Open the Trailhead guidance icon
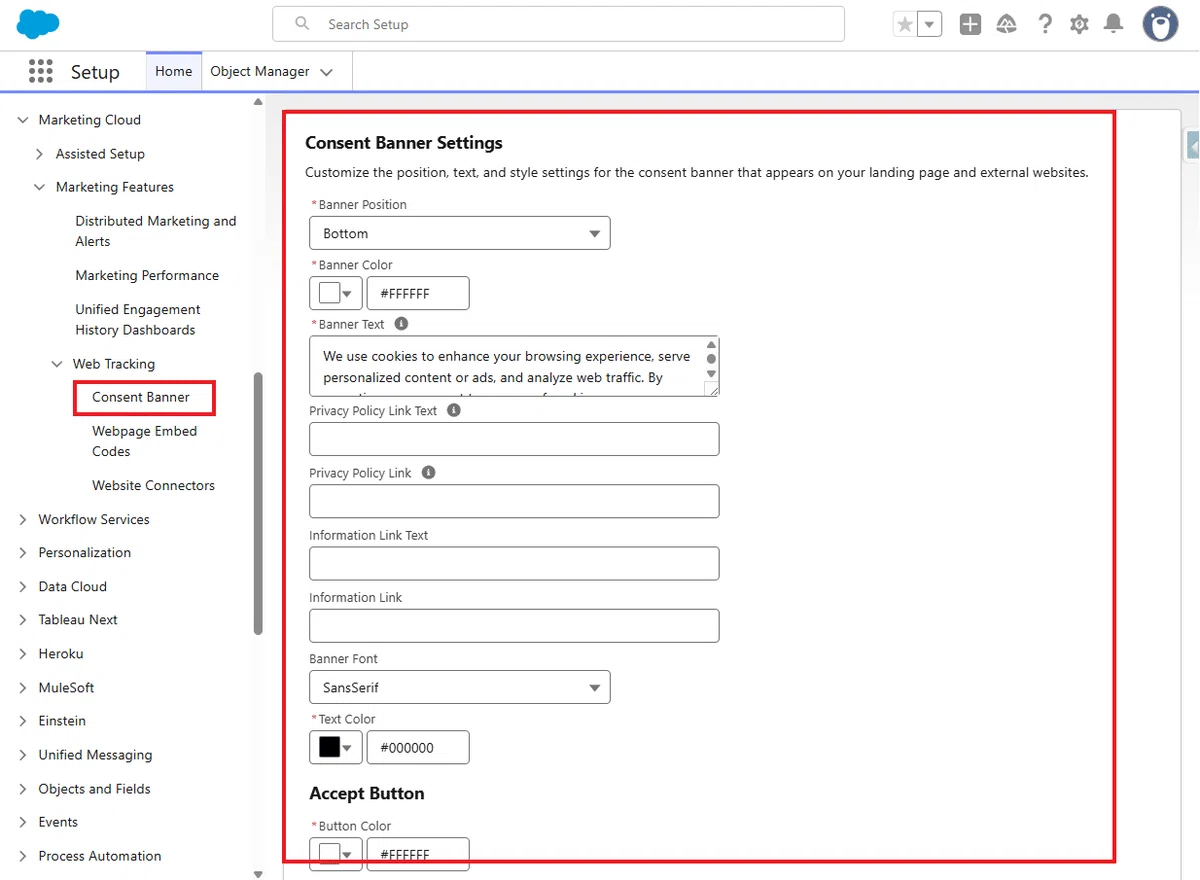This screenshot has height=880, width=1200. click(x=1007, y=24)
